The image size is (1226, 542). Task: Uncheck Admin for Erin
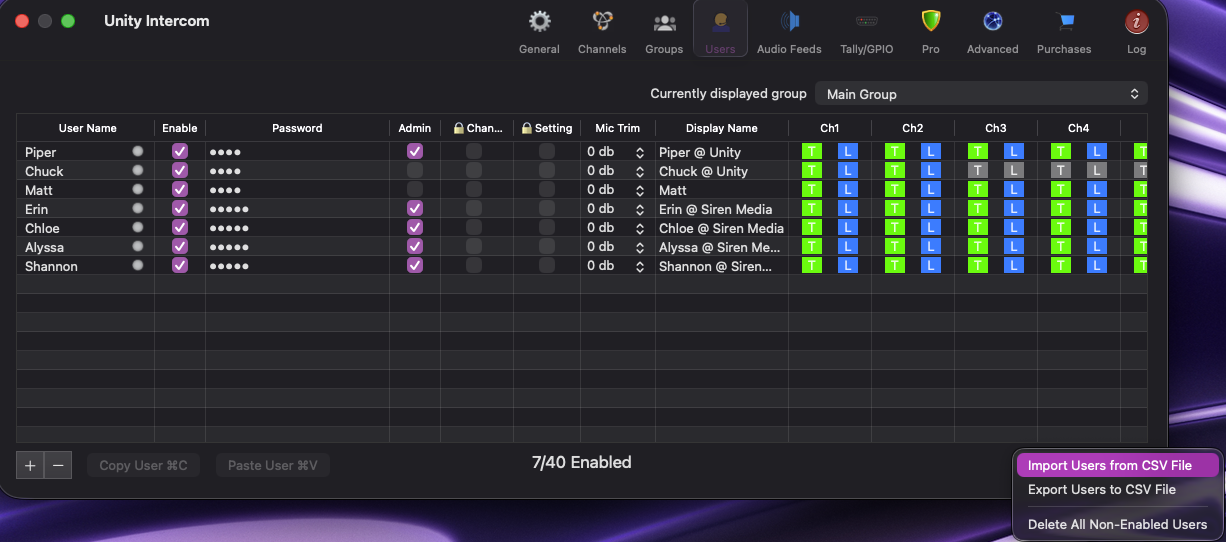(x=415, y=208)
